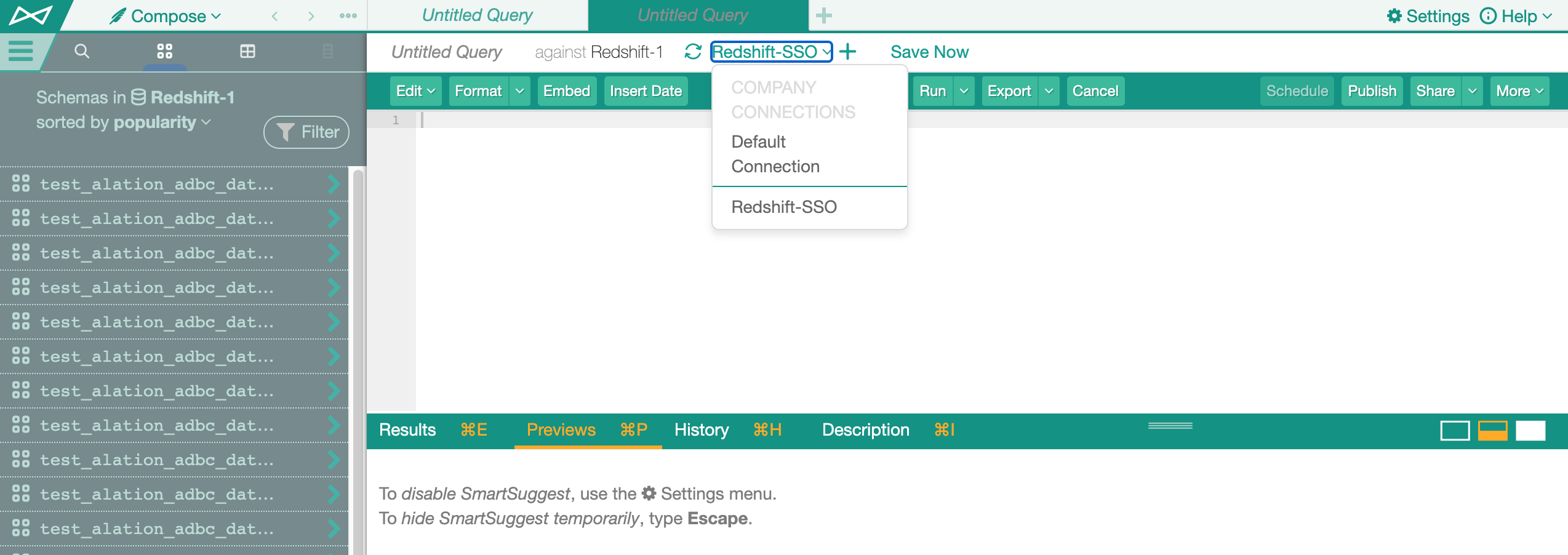Click the ninth schema row's grid icon
The width and height of the screenshot is (1568, 555).
(21, 459)
